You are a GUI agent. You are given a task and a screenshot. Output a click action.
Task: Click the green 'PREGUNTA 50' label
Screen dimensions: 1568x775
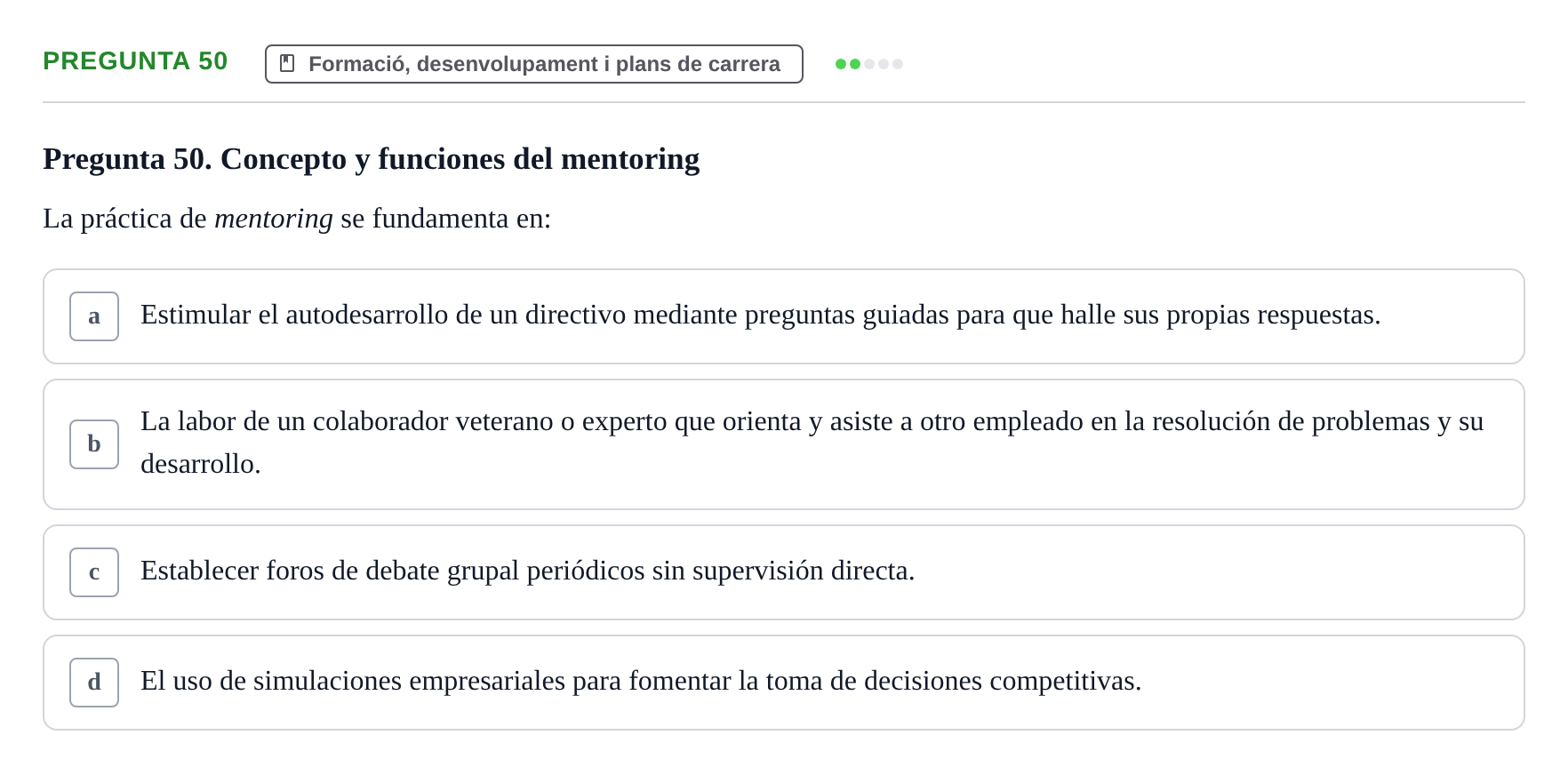click(135, 61)
